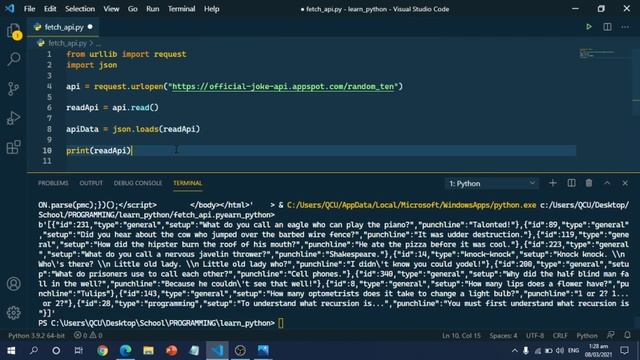Image resolution: width=640 pixels, height=360 pixels.
Task: Open the Windows Action Center
Action: pos(624,350)
